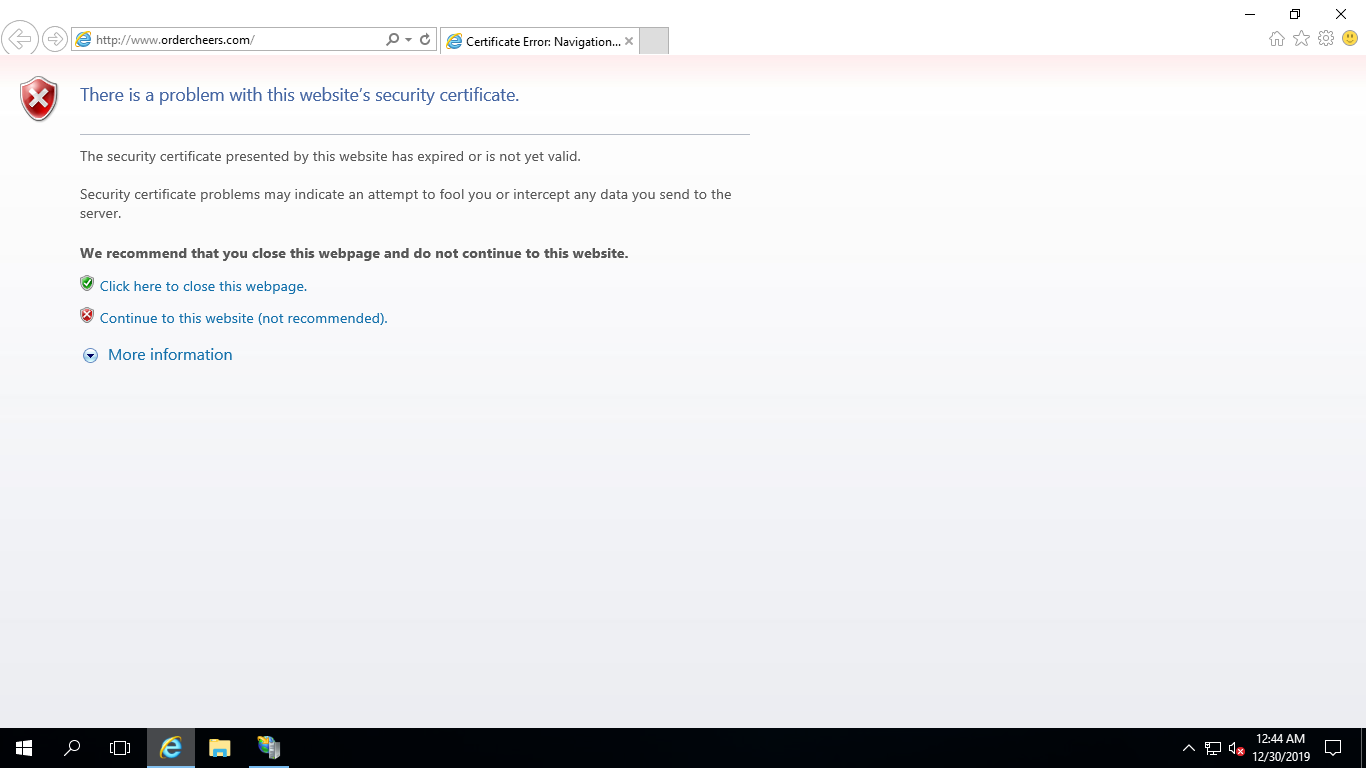The height and width of the screenshot is (768, 1366).
Task: Toggle the muted volume speaker icon
Action: point(1236,748)
